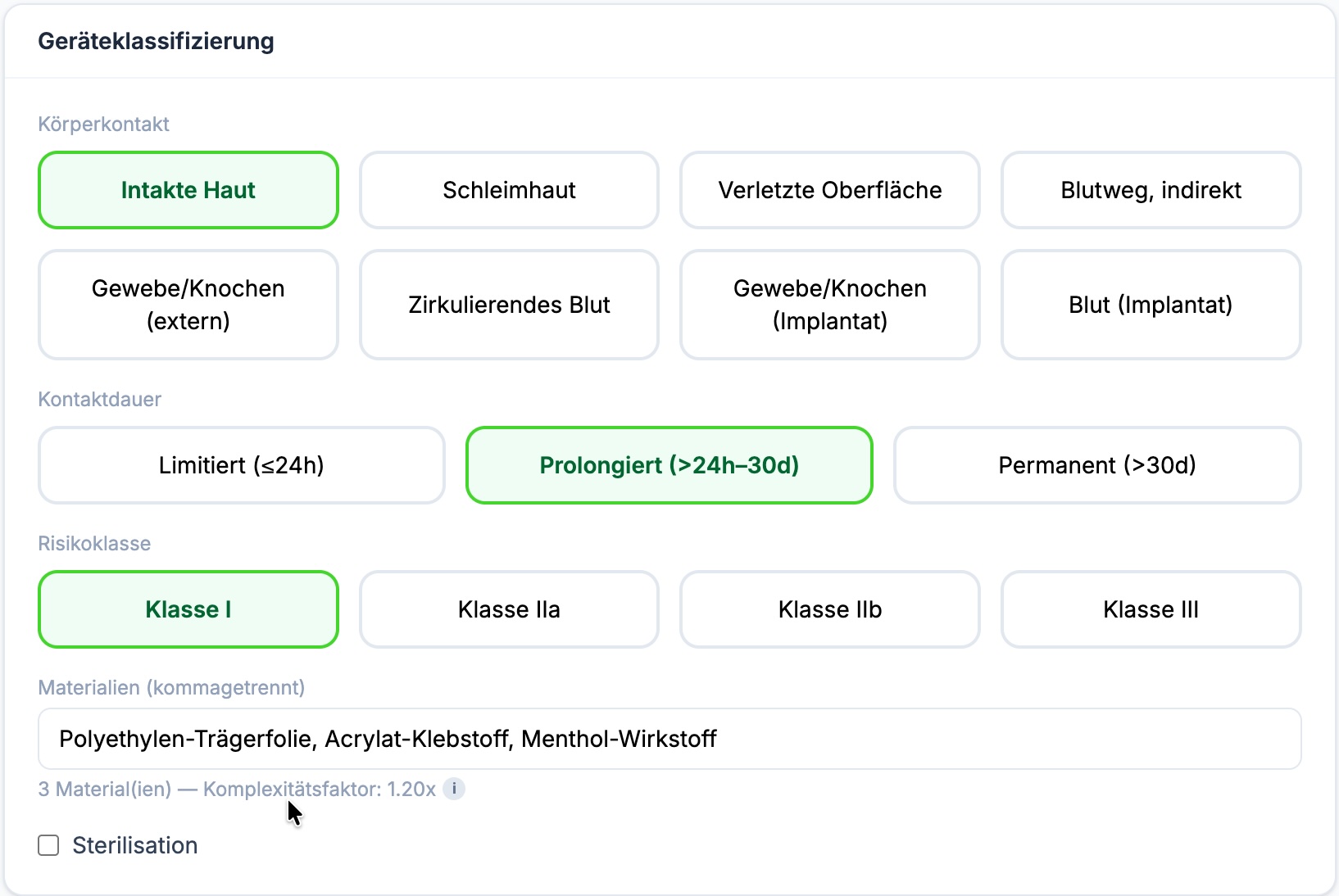Select risk class Klasse IIa
This screenshot has height=896, width=1339.
tap(508, 609)
